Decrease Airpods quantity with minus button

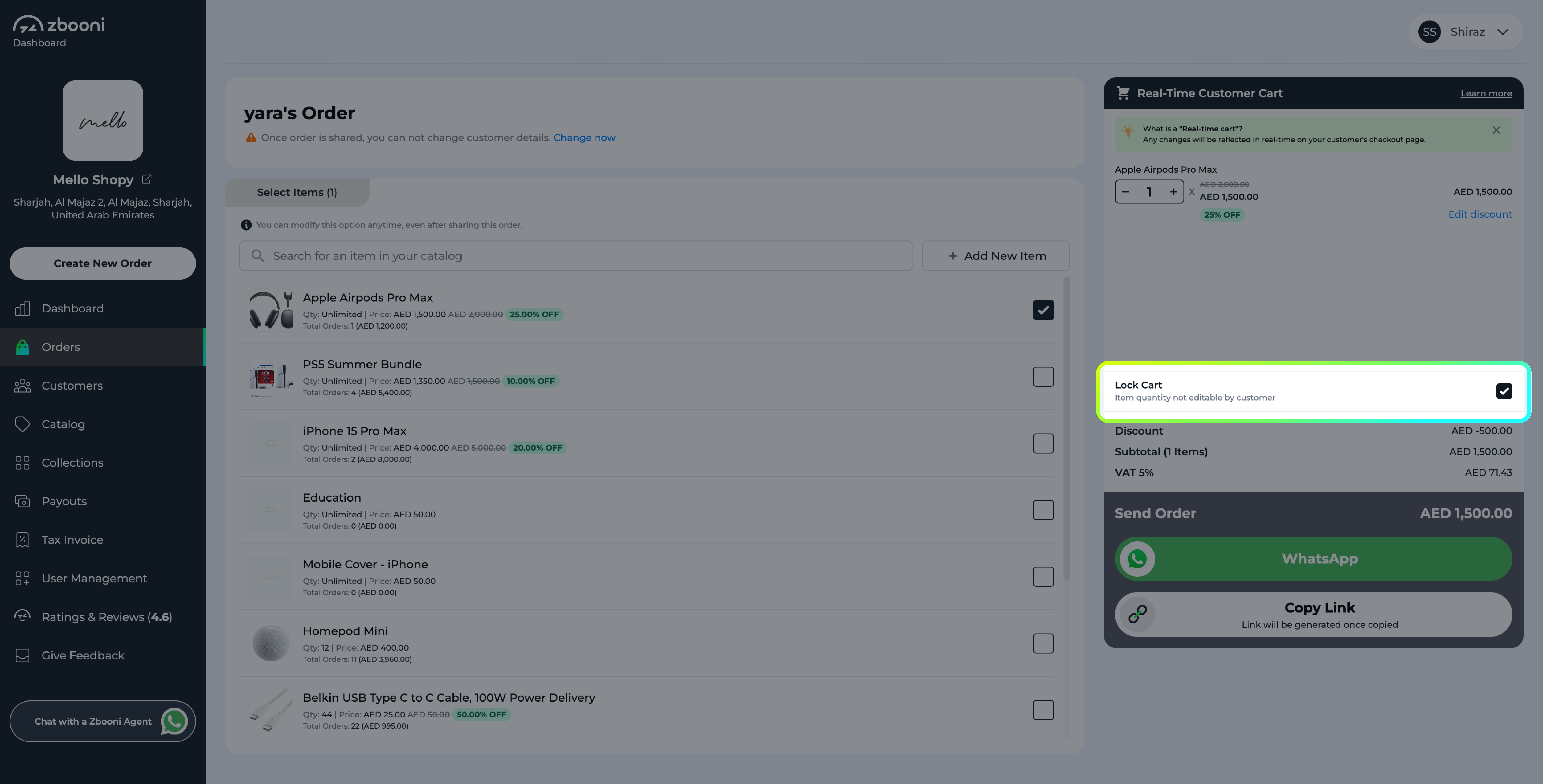(1125, 192)
